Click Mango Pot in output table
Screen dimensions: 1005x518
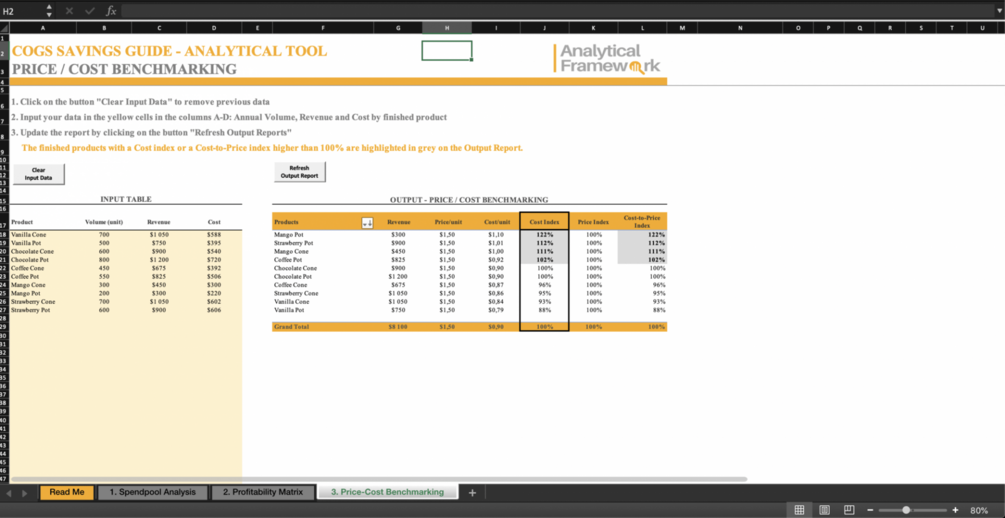coord(288,235)
